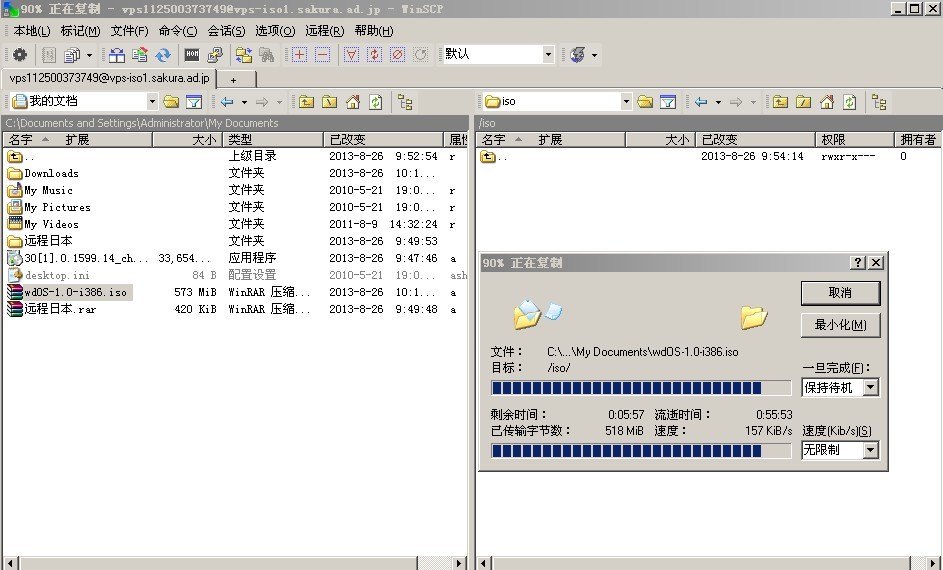Click the Compare Directories icon
Viewport: 943px width, 570px height.
click(117, 55)
